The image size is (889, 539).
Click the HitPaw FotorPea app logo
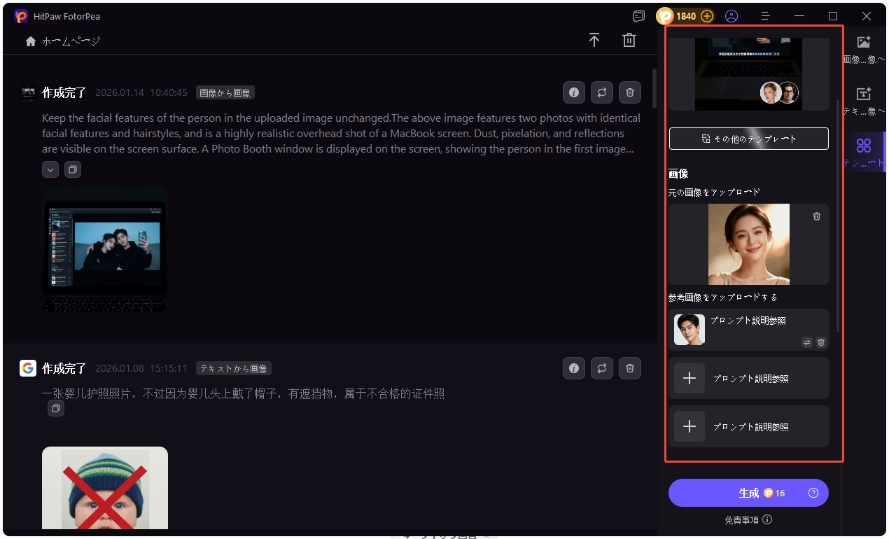point(21,16)
